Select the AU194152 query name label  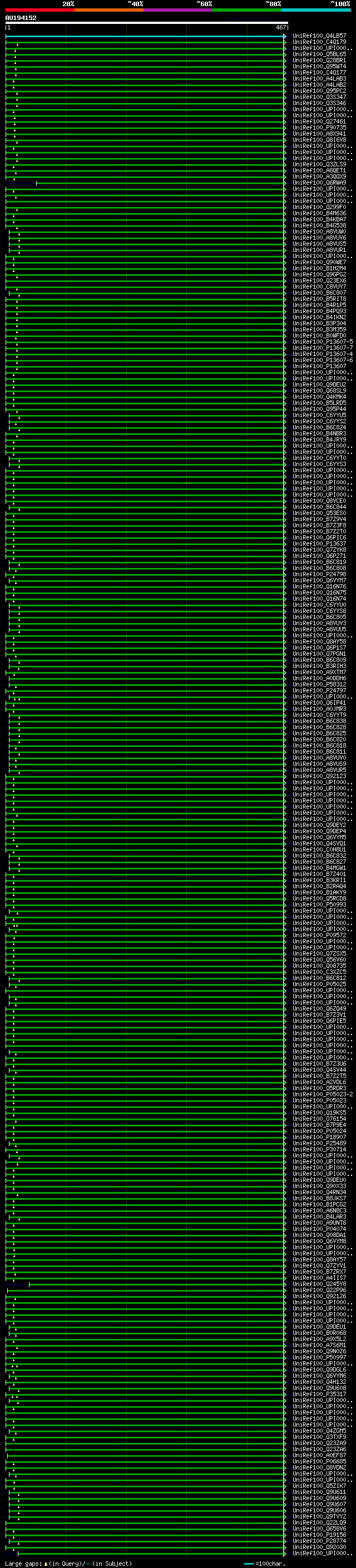[x=21, y=18]
